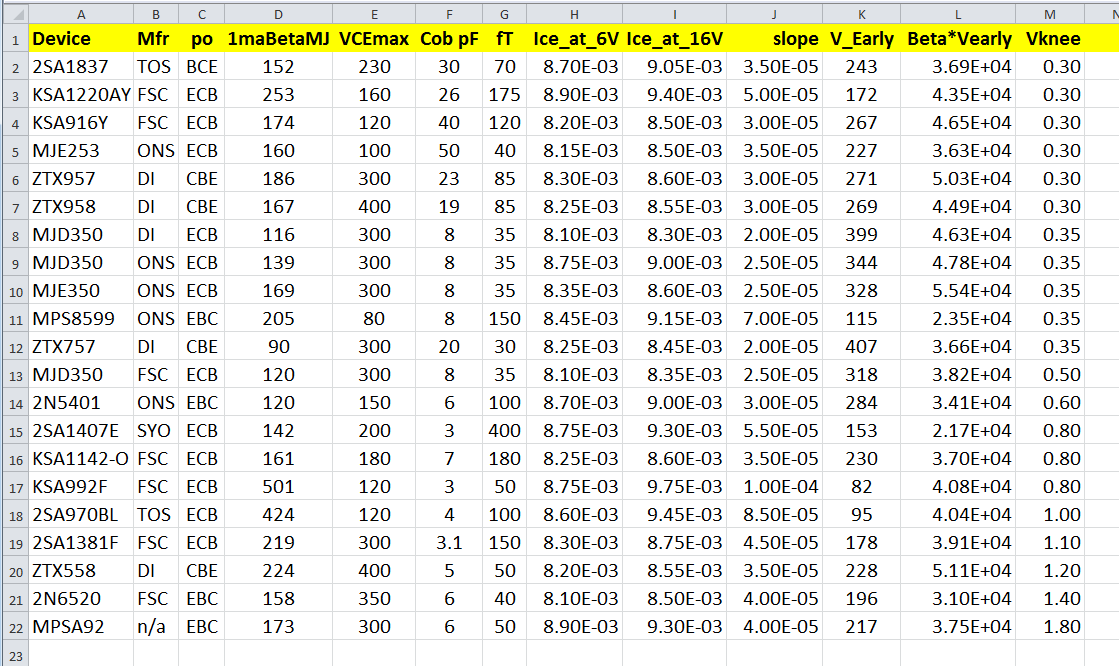Click VCEmax value 350
1119x666 pixels.
pyautogui.click(x=374, y=599)
